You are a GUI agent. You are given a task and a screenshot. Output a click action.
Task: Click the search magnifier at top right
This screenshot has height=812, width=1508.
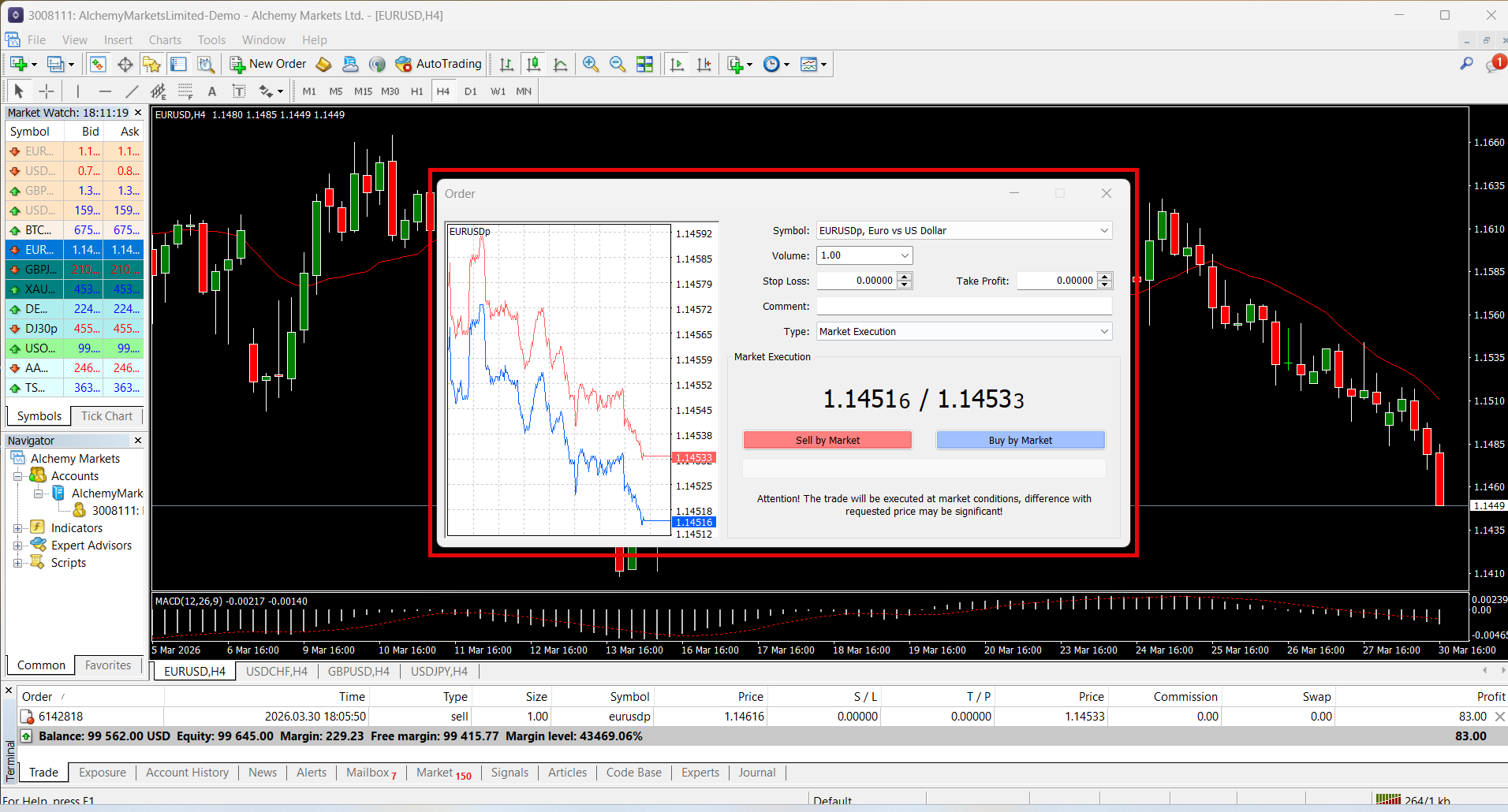click(x=1466, y=64)
